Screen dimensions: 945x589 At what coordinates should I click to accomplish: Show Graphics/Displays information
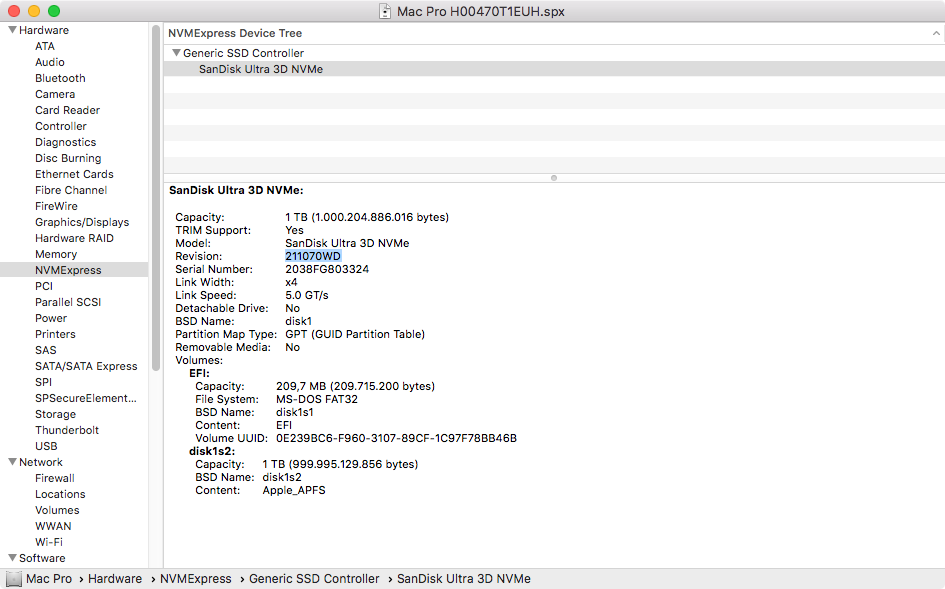(x=82, y=222)
